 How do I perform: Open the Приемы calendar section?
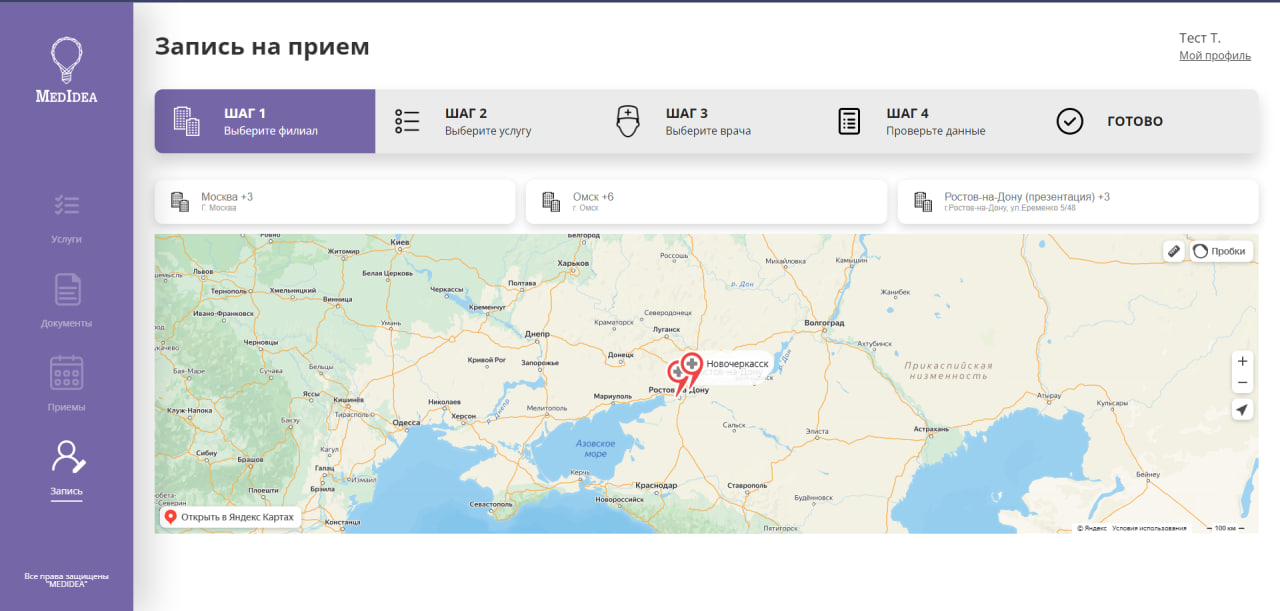click(x=66, y=384)
